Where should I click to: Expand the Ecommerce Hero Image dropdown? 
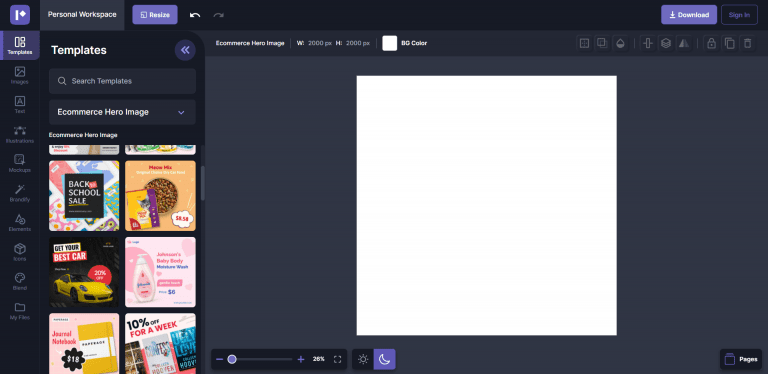[122, 112]
